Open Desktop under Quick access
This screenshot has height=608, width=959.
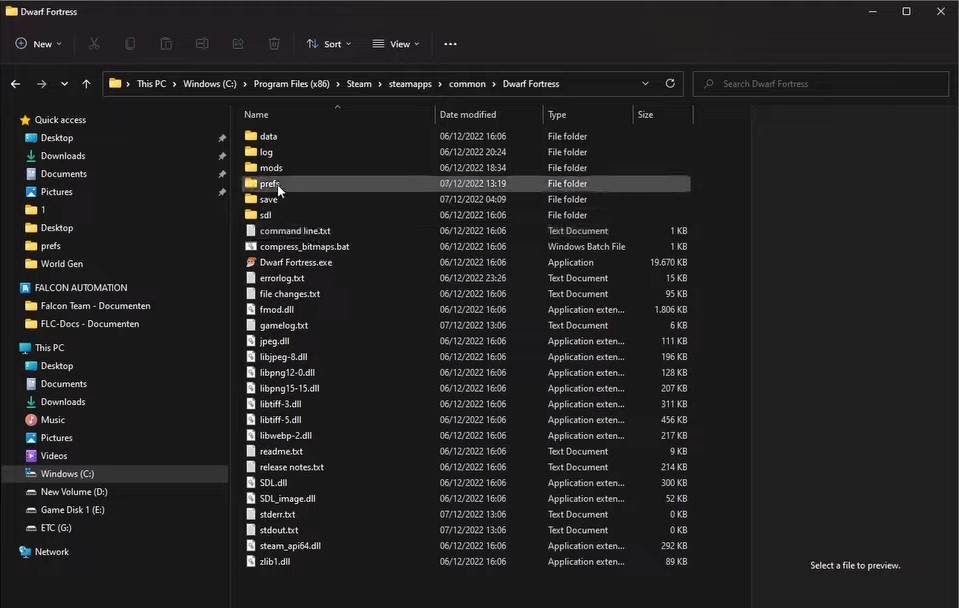tap(56, 138)
